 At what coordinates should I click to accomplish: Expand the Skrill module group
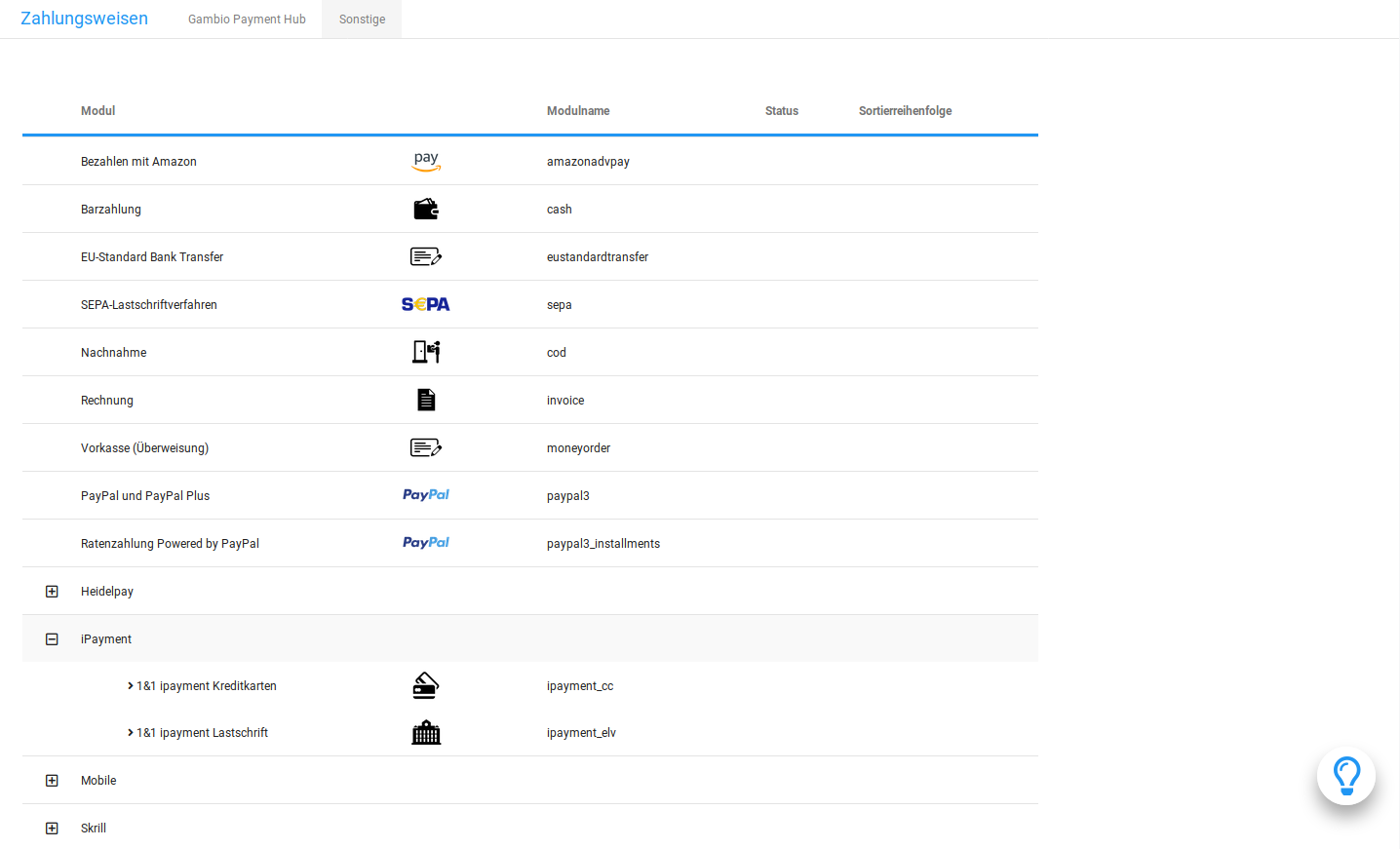(52, 829)
